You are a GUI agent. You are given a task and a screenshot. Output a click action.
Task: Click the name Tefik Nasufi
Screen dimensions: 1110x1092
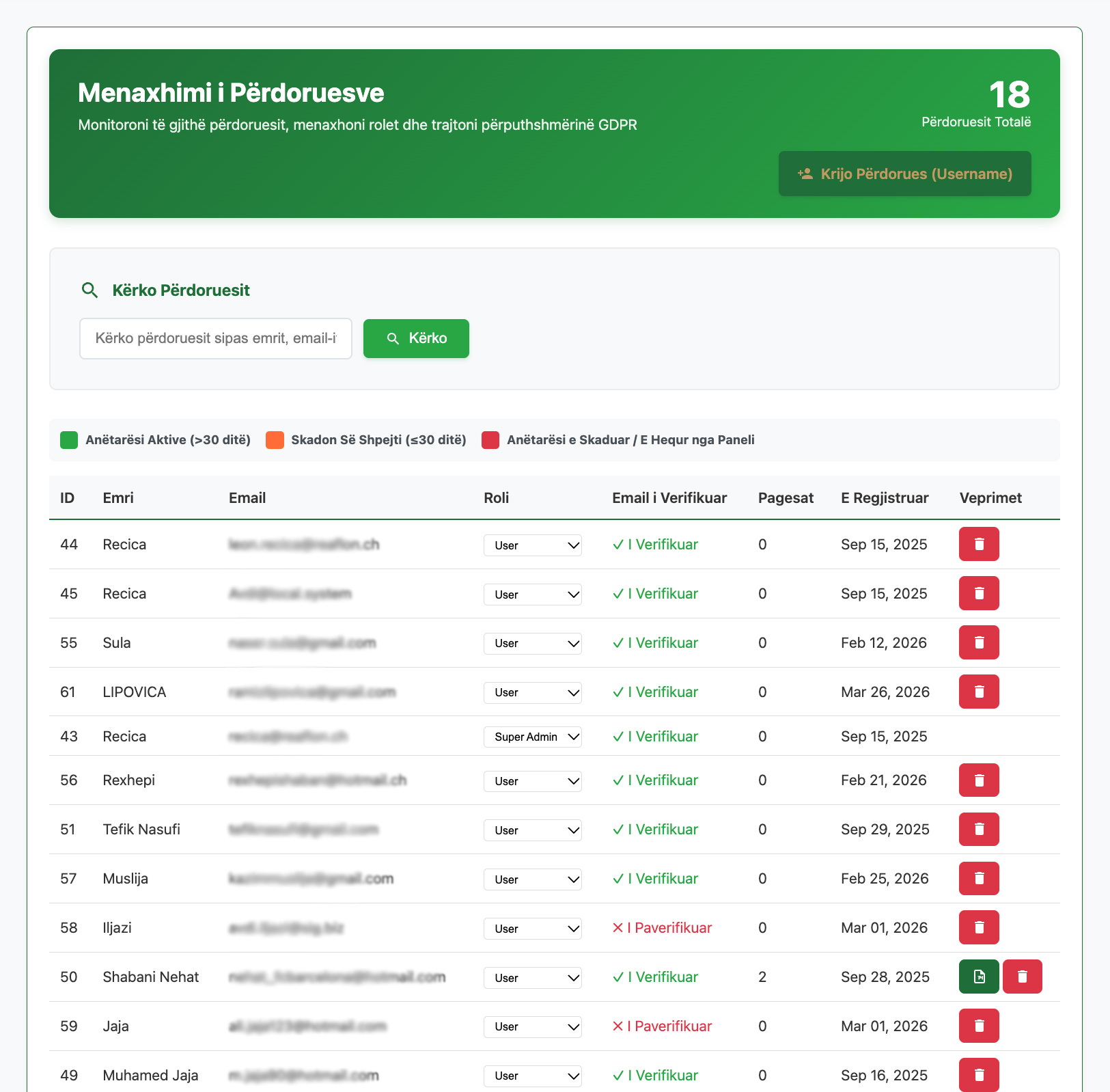tap(141, 830)
